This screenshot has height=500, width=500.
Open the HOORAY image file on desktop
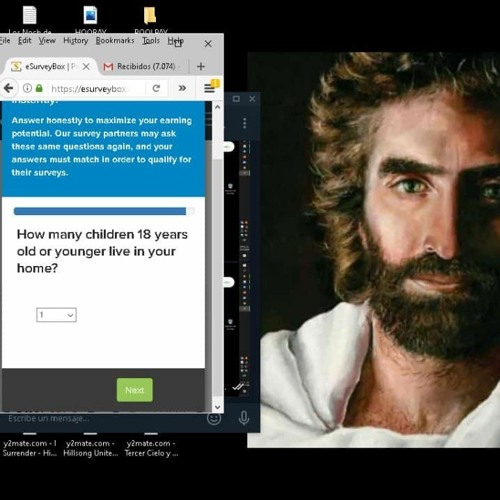[90, 20]
